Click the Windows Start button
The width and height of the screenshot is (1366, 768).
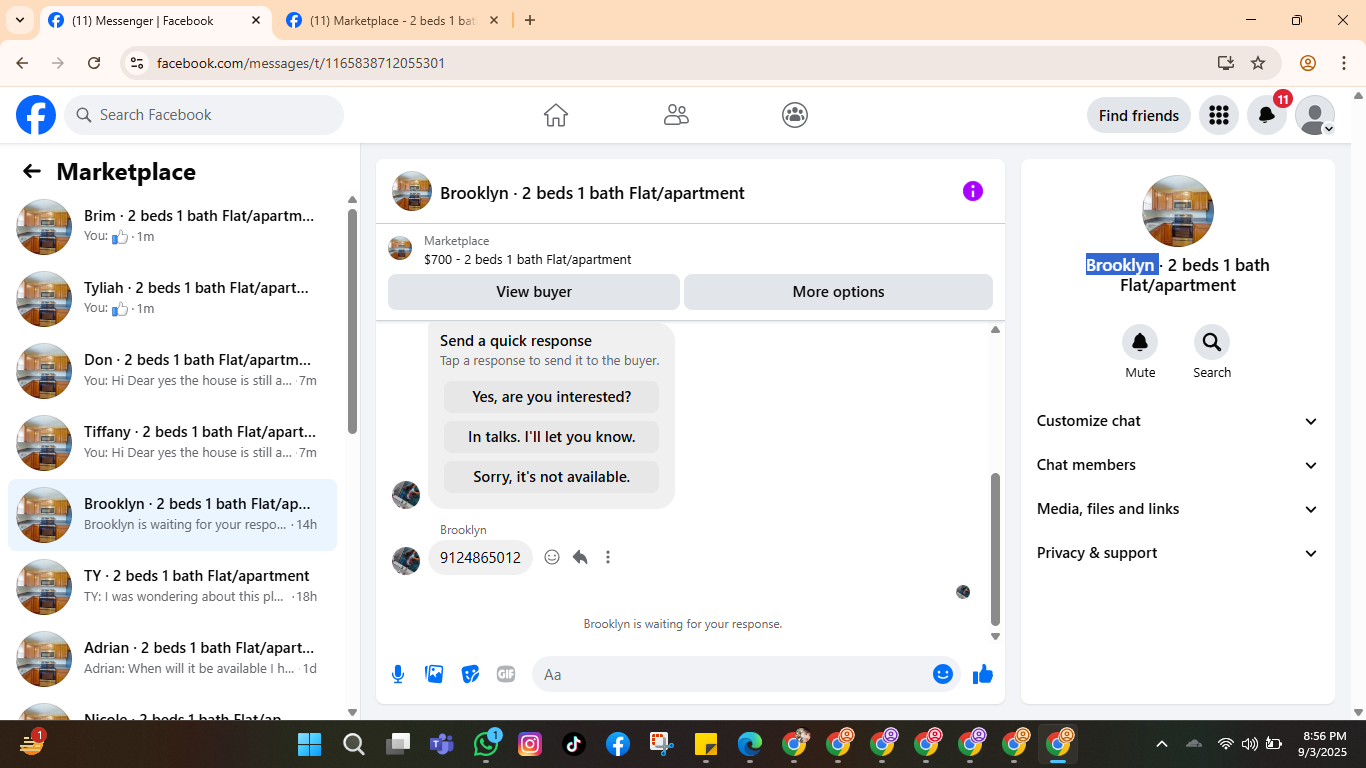click(310, 744)
